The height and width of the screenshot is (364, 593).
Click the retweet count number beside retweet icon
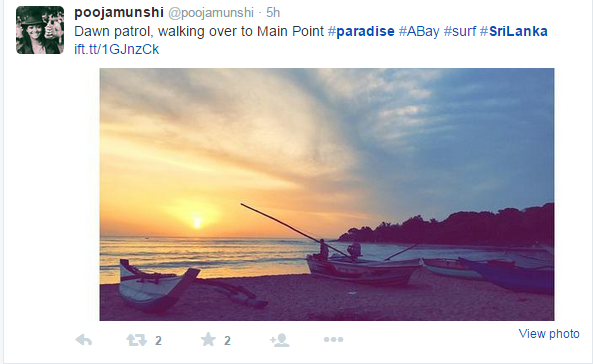[158, 341]
